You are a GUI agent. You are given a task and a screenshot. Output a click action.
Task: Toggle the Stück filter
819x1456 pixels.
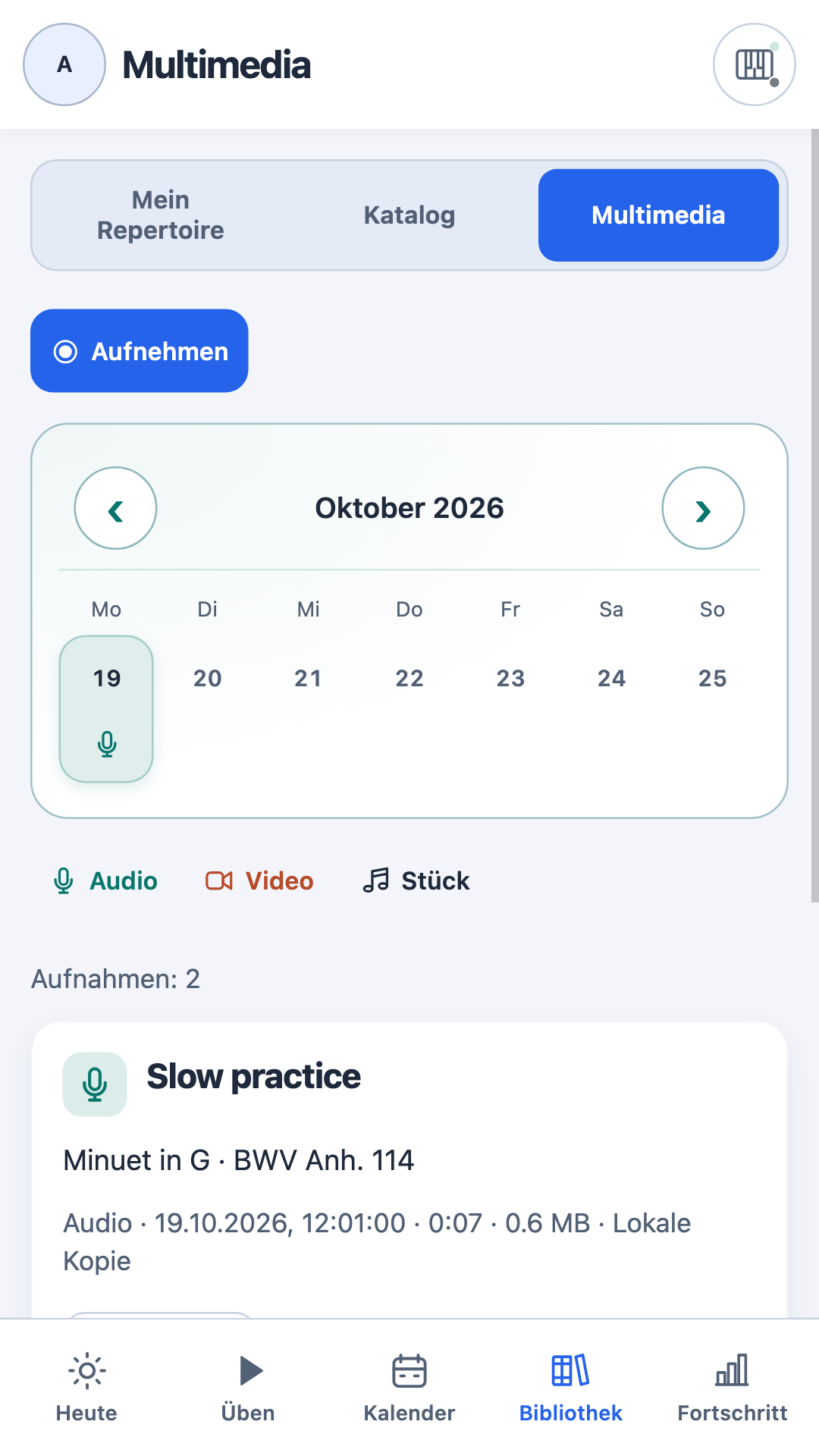[416, 880]
